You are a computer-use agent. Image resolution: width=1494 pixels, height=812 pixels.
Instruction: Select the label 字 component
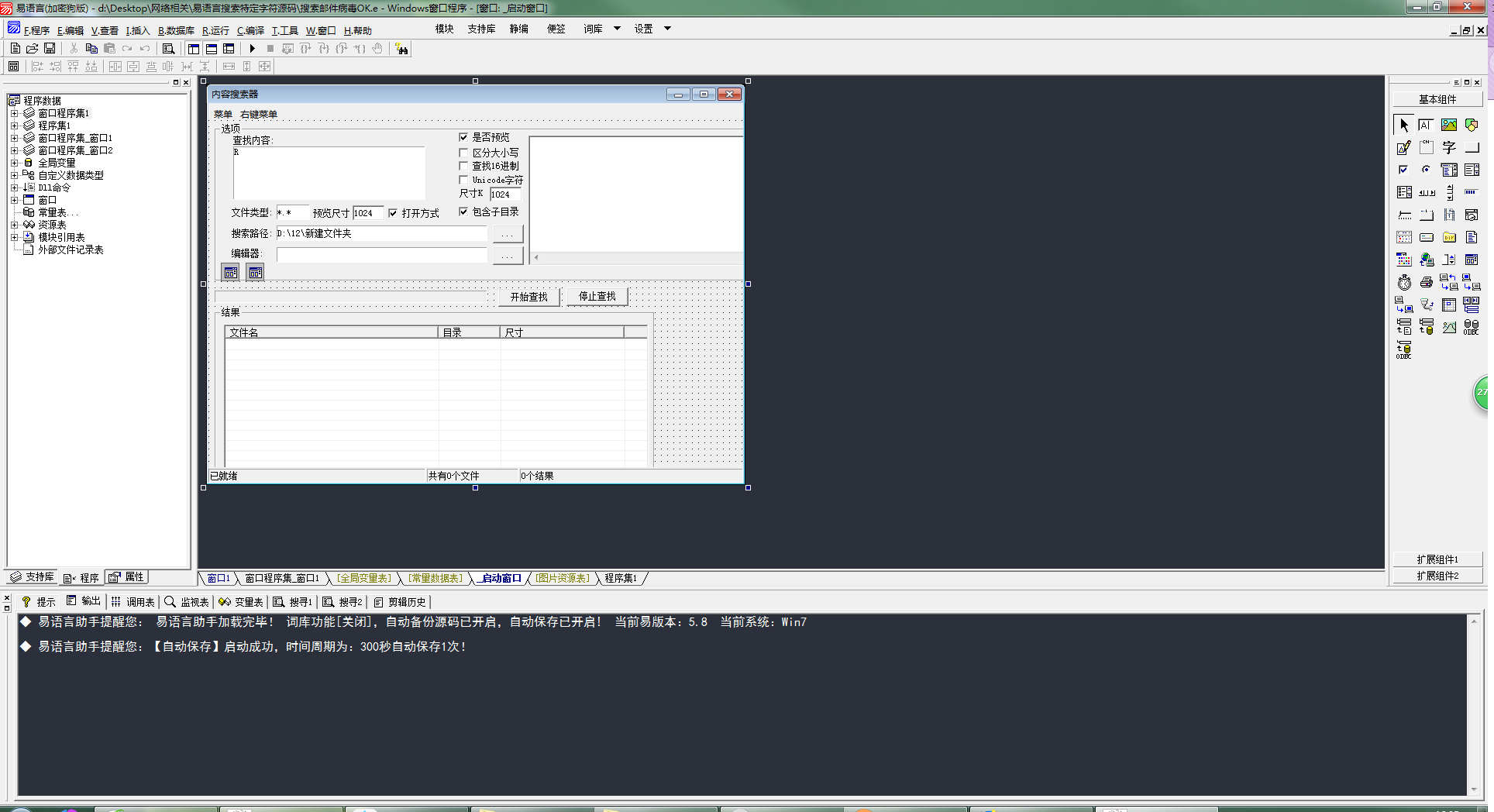(1449, 147)
